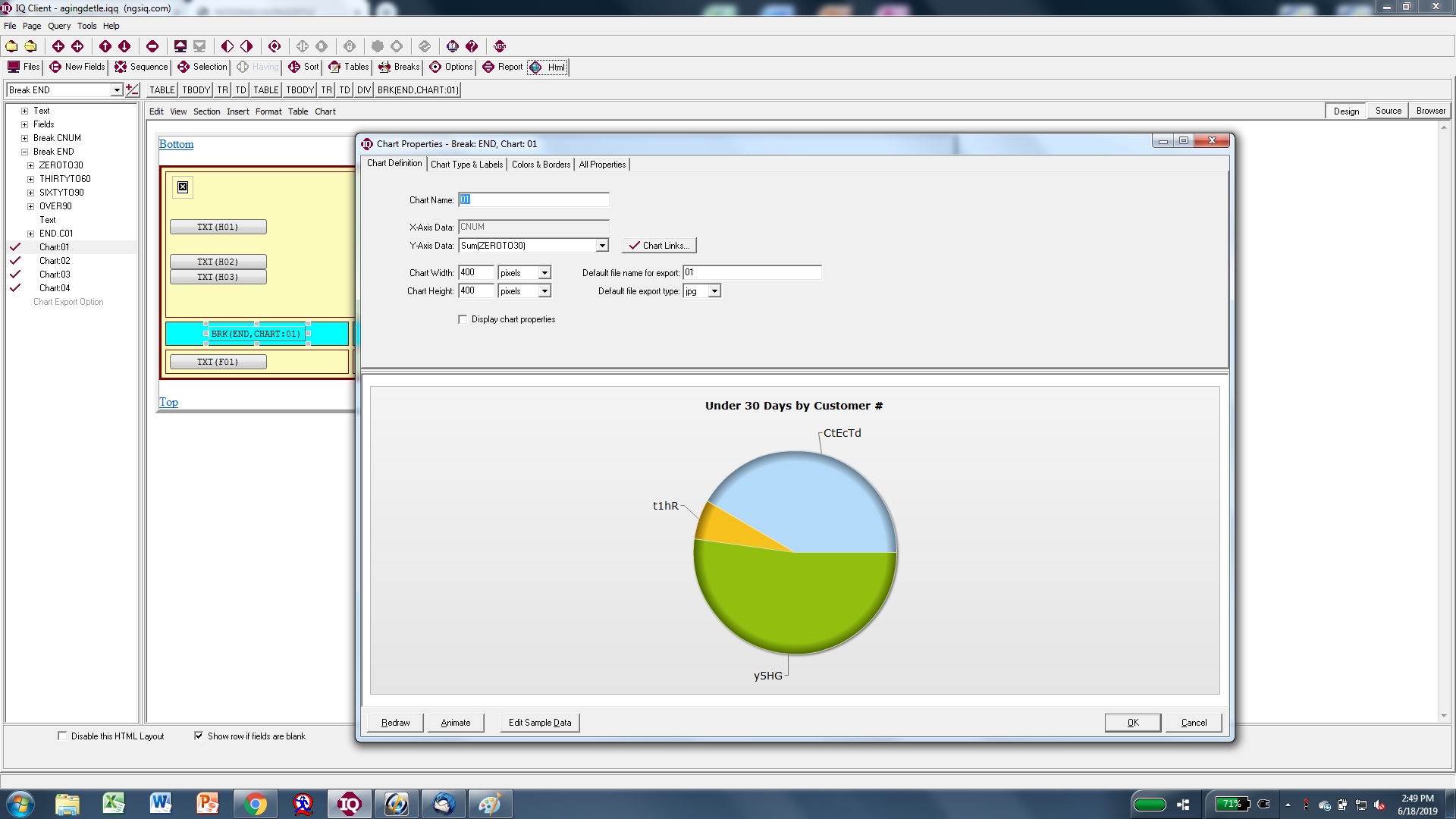Open the Breaks toolbar button
Screen dimensions: 1456x819
399,67
